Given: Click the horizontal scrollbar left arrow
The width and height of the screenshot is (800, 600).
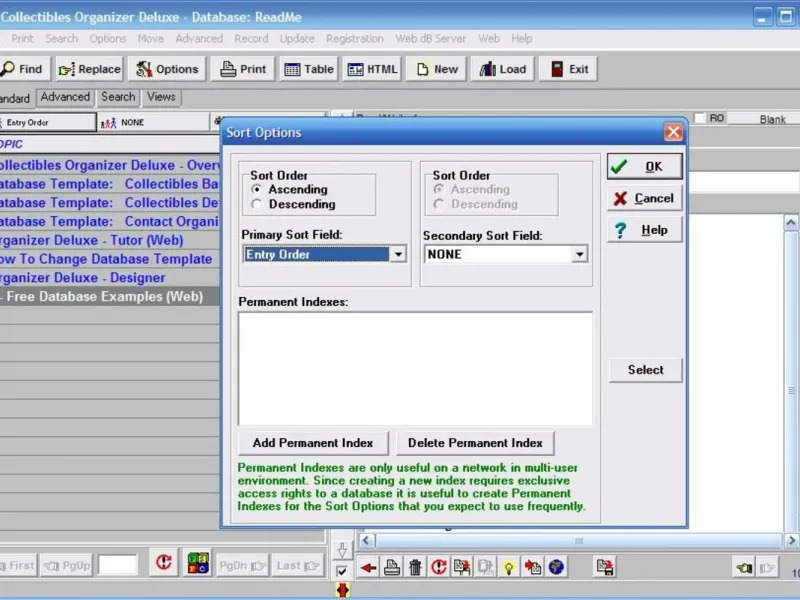Looking at the screenshot, I should tap(366, 540).
